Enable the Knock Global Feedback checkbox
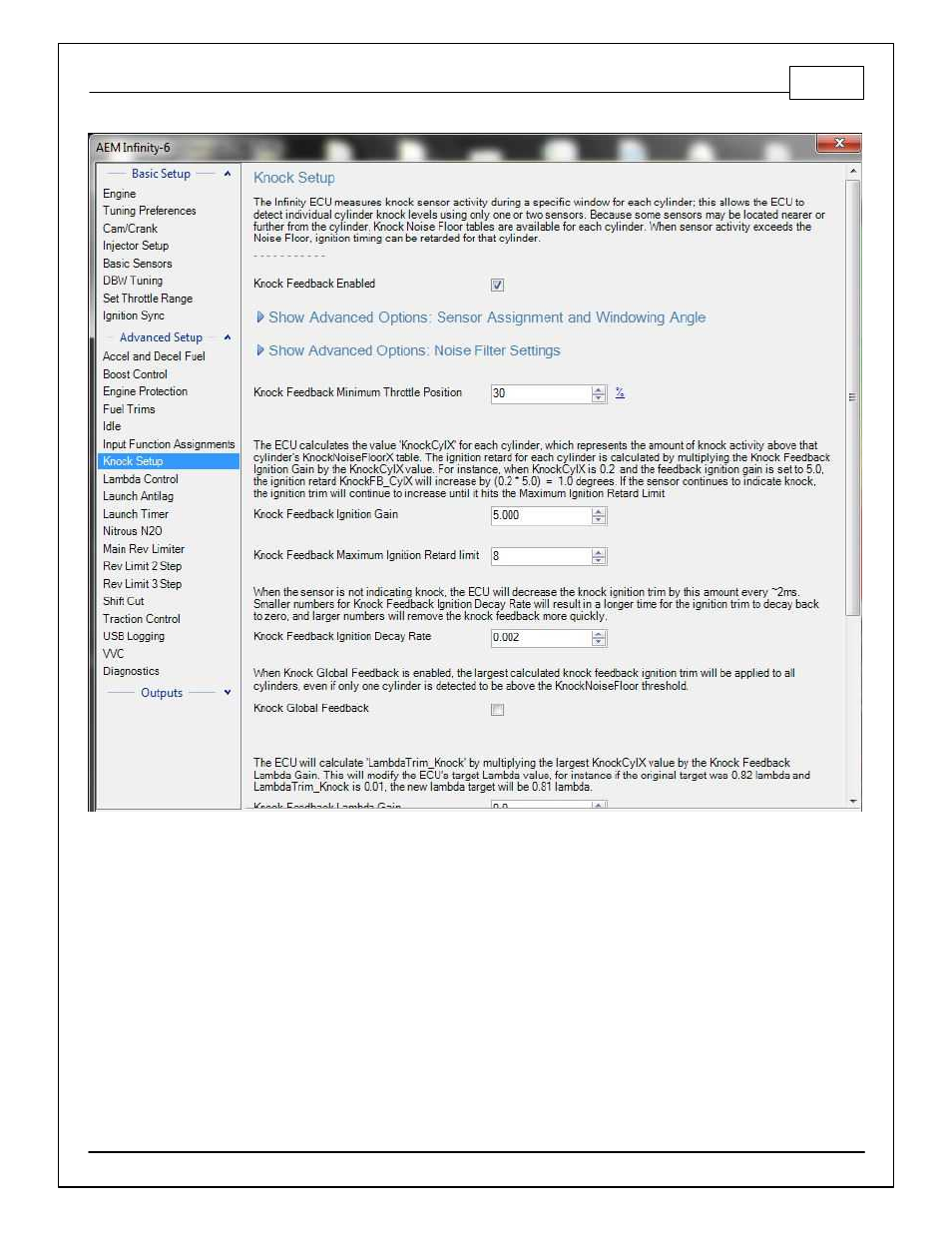952x1233 pixels. coord(497,710)
